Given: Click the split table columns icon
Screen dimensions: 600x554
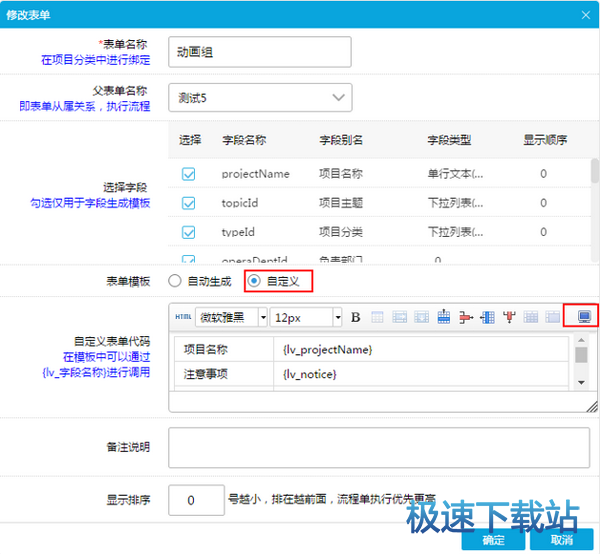Looking at the screenshot, I should pyautogui.click(x=553, y=317).
